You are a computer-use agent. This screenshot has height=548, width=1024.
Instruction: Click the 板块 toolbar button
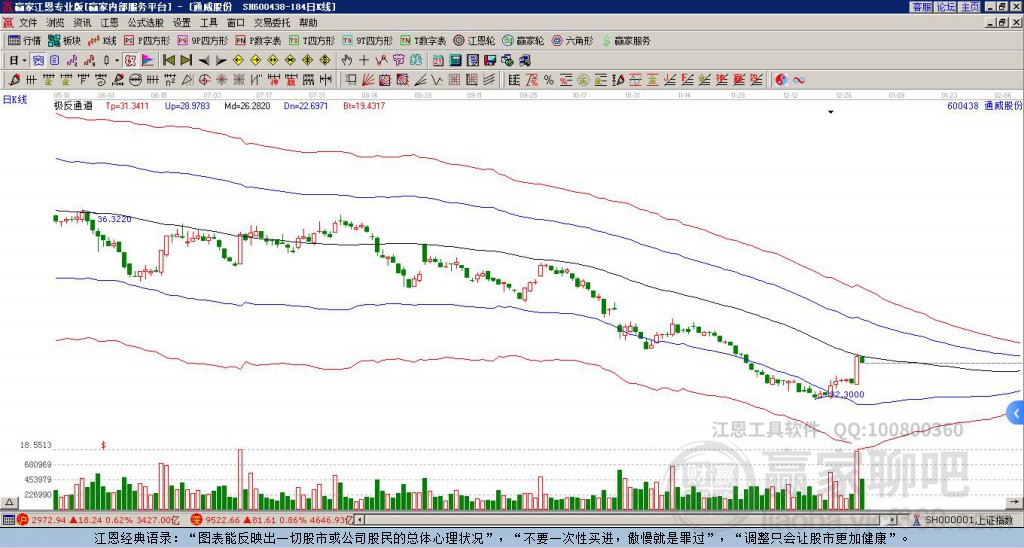(65, 40)
